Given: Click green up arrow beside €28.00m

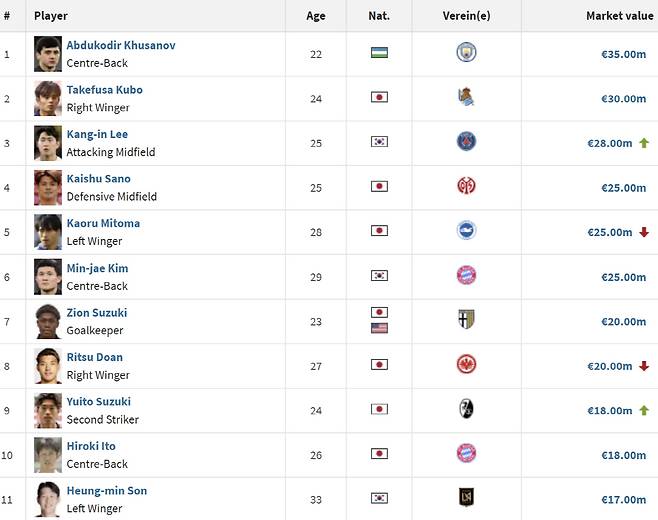Looking at the screenshot, I should pos(644,143).
